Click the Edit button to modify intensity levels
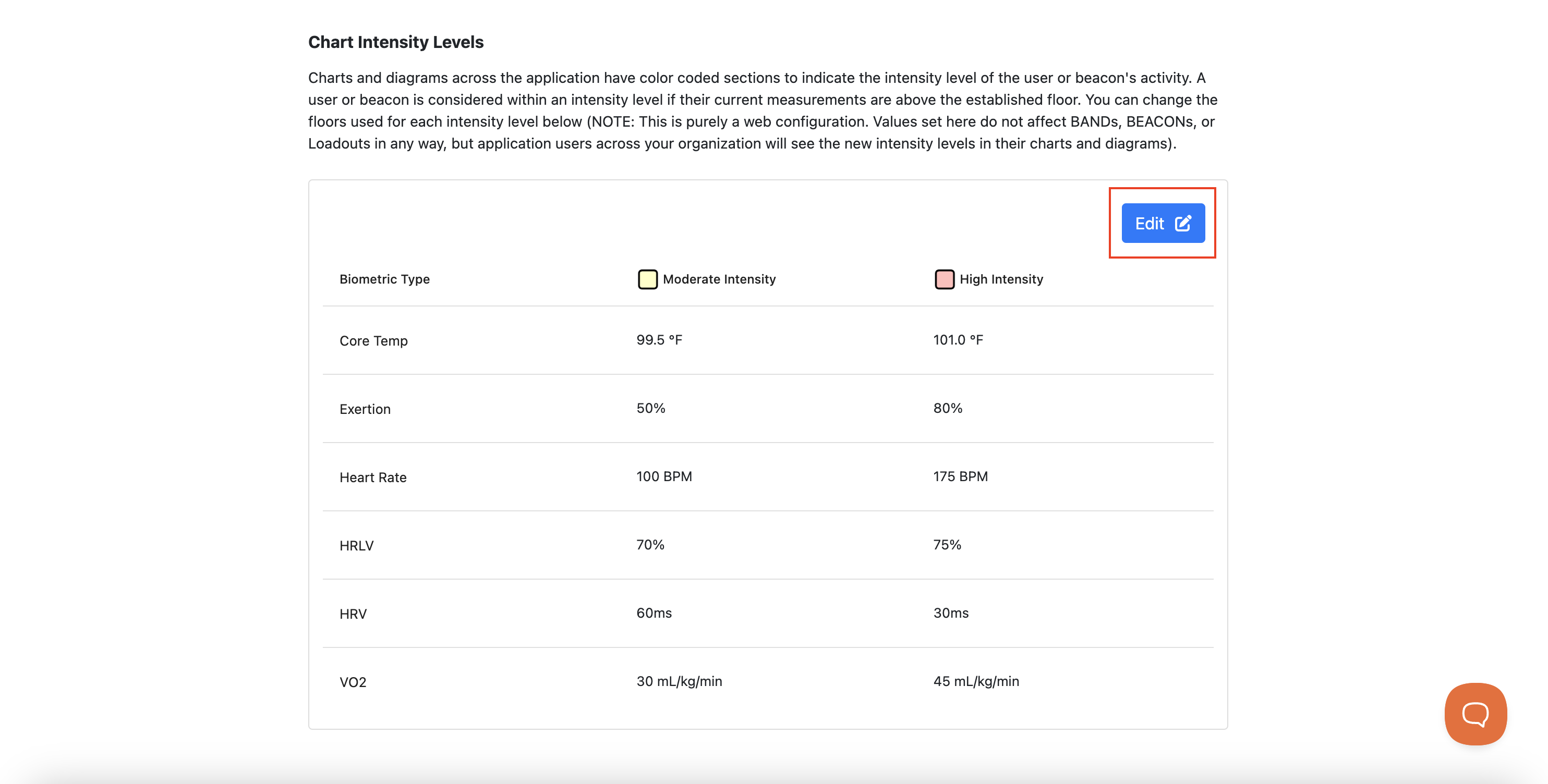 point(1162,223)
